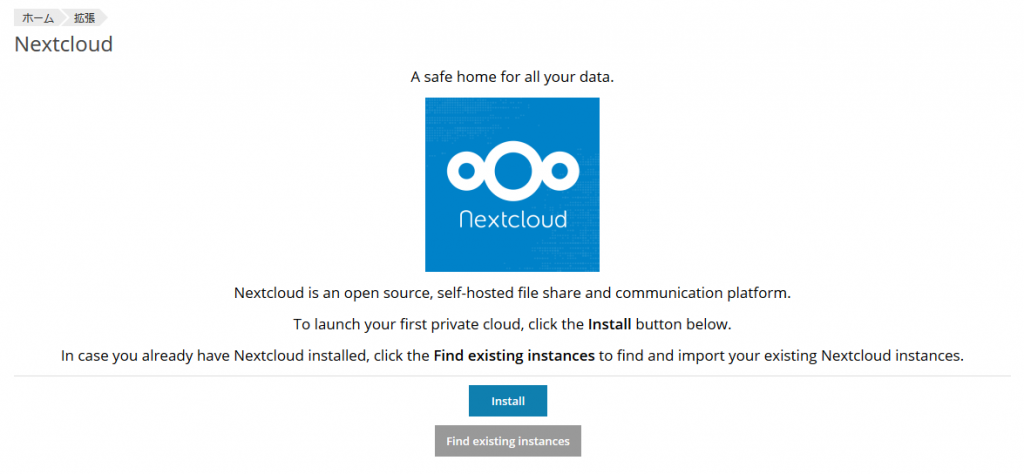The width and height of the screenshot is (1024, 474).
Task: Click the "open source, self-hosted" description line
Action: tap(512, 294)
